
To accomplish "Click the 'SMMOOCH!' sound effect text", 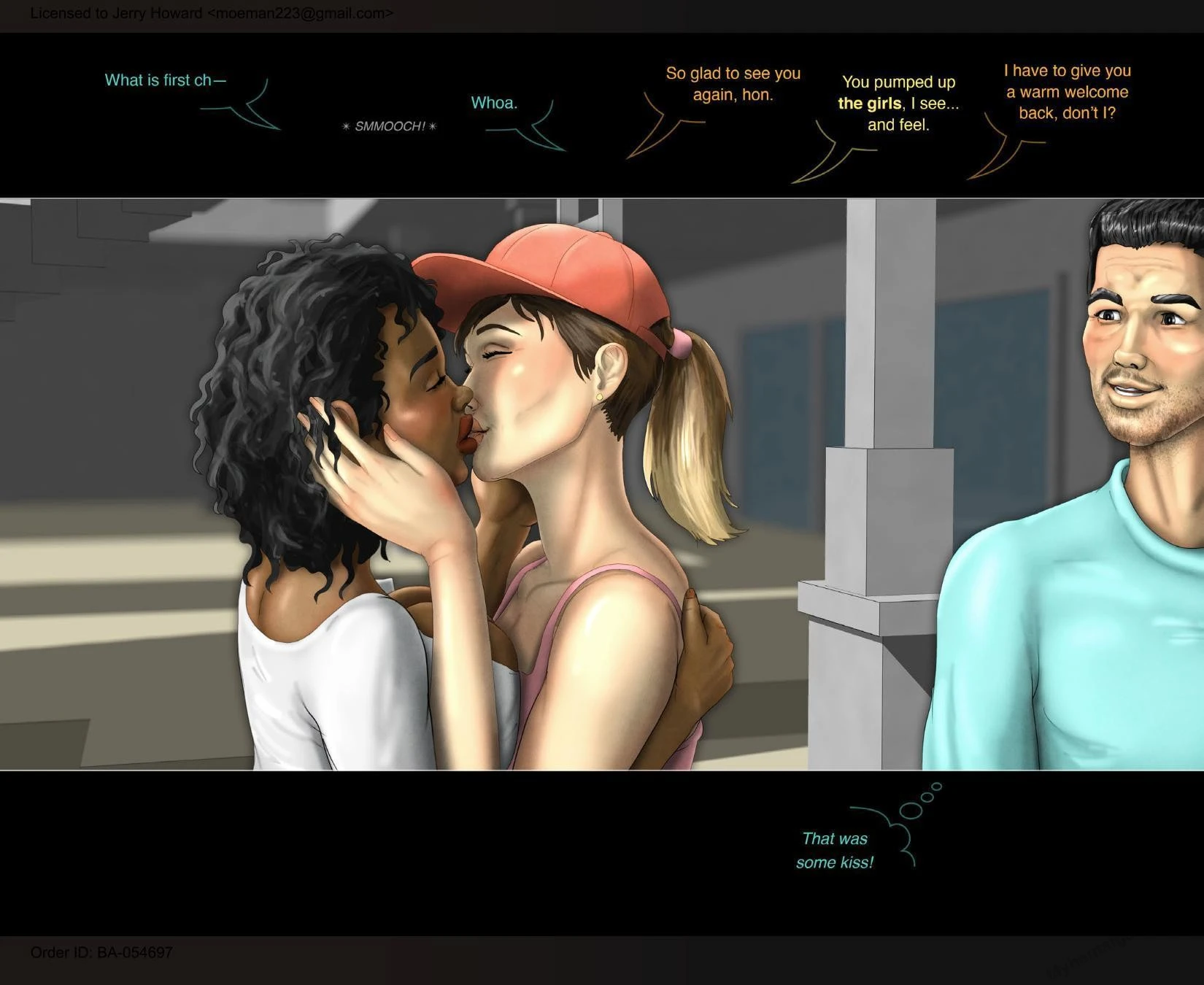I will pyautogui.click(x=390, y=126).
